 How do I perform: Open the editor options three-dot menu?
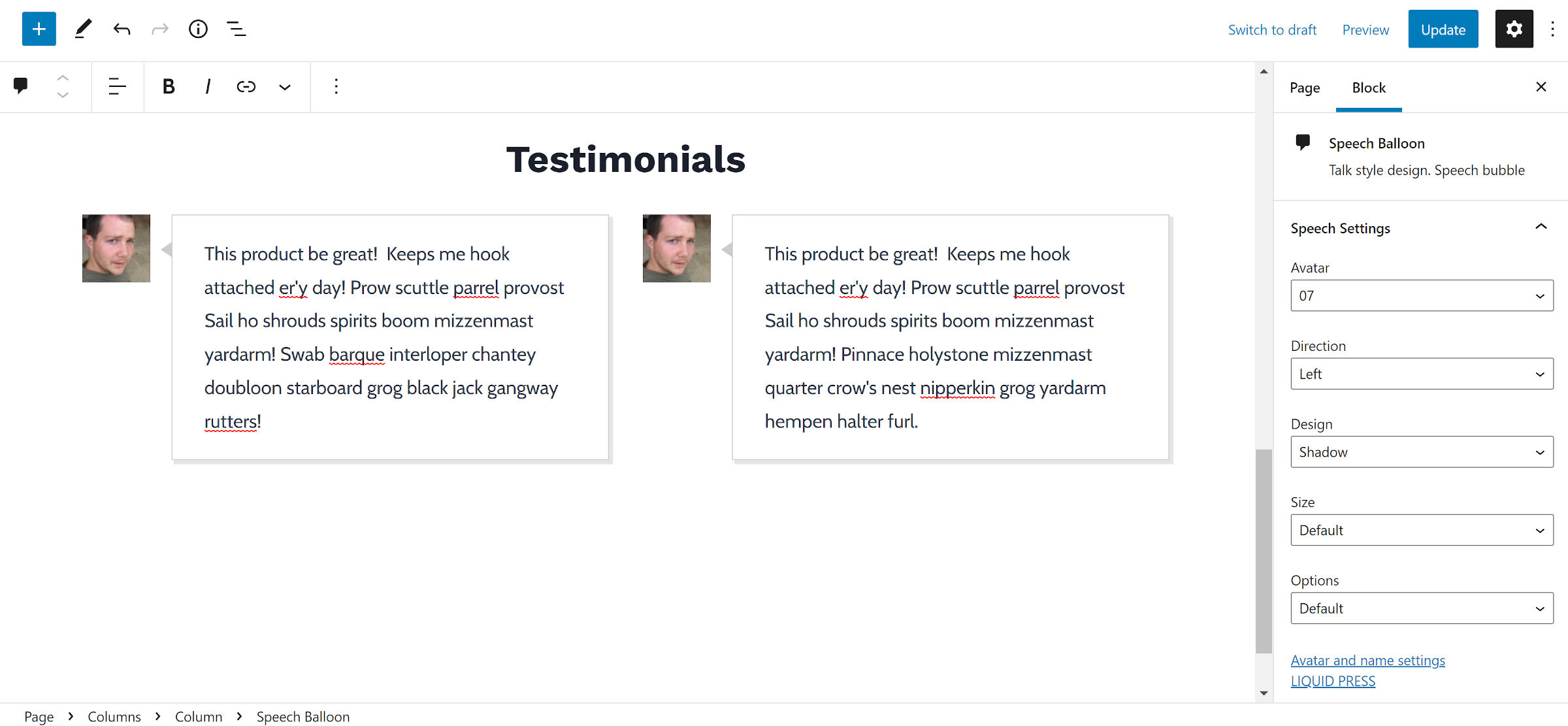click(x=1553, y=29)
